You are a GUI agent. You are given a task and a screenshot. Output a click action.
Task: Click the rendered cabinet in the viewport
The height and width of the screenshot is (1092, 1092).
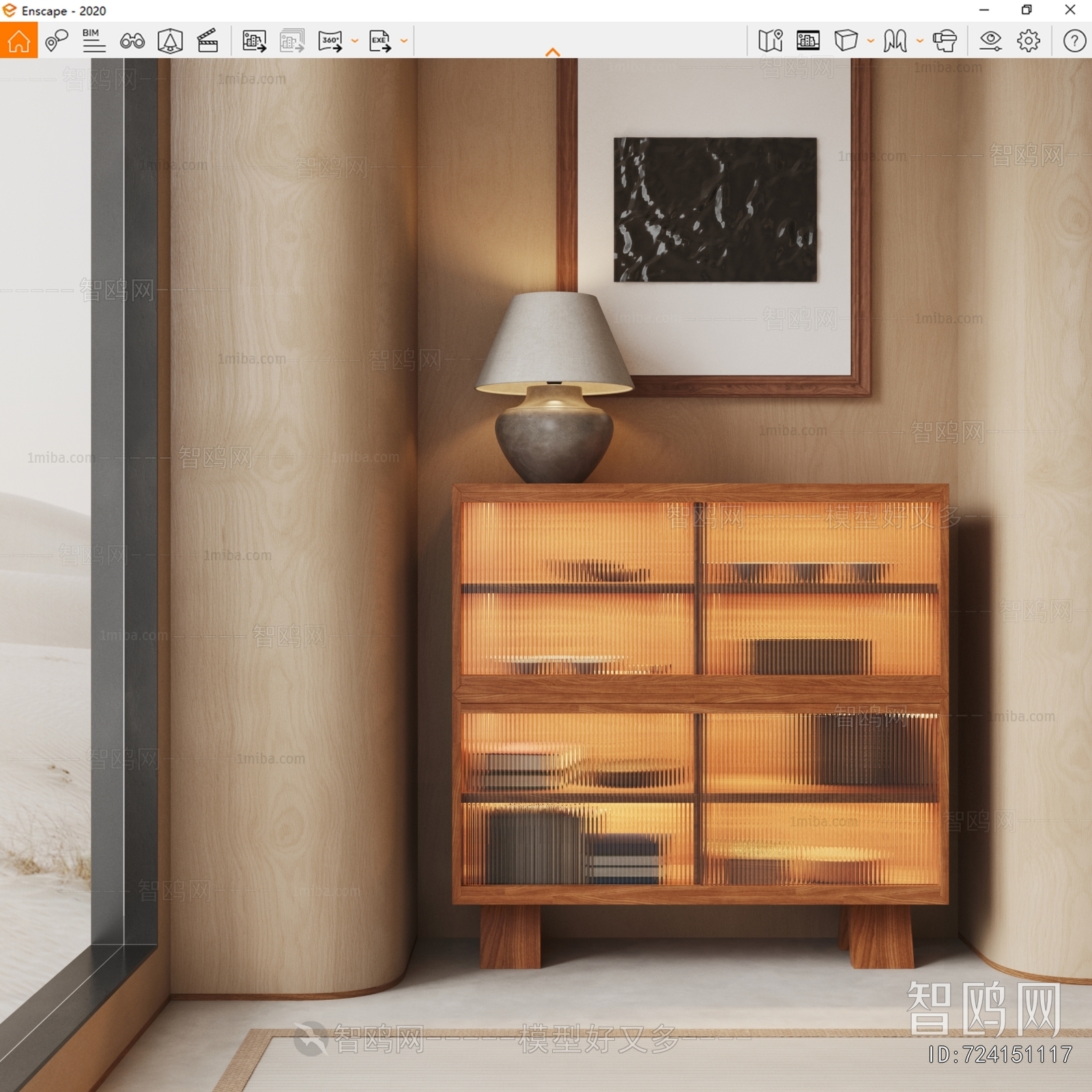point(701,725)
